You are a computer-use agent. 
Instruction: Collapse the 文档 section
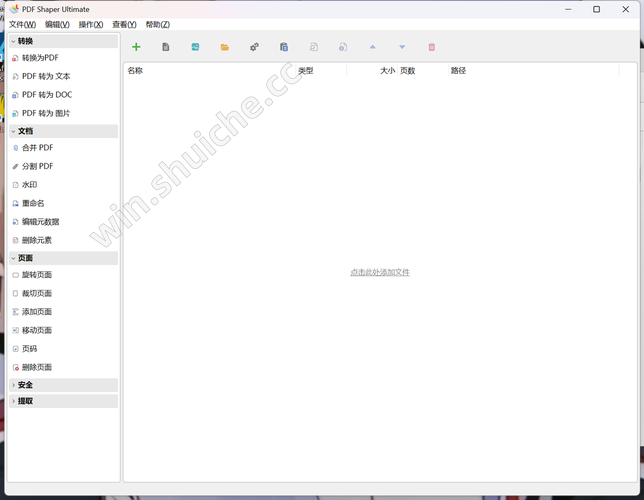[x=63, y=131]
